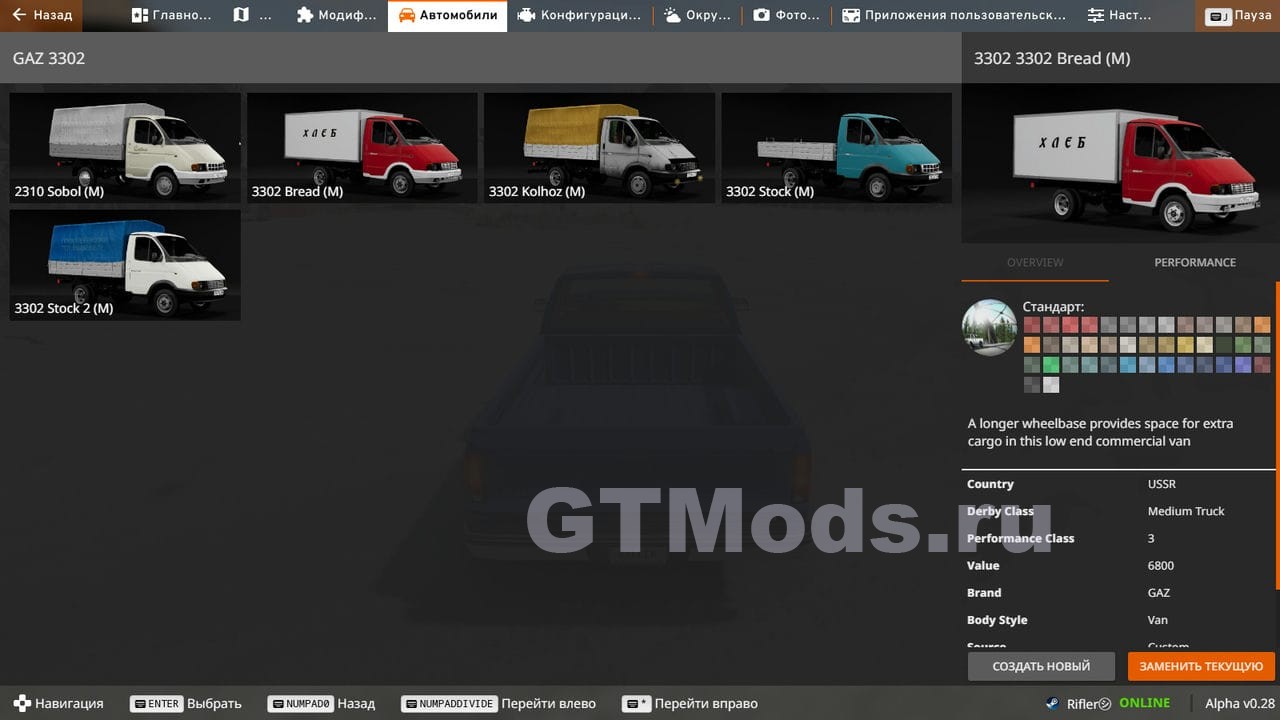Select the 3302 Stock (M) vehicle
The height and width of the screenshot is (720, 1280).
pyautogui.click(x=836, y=147)
